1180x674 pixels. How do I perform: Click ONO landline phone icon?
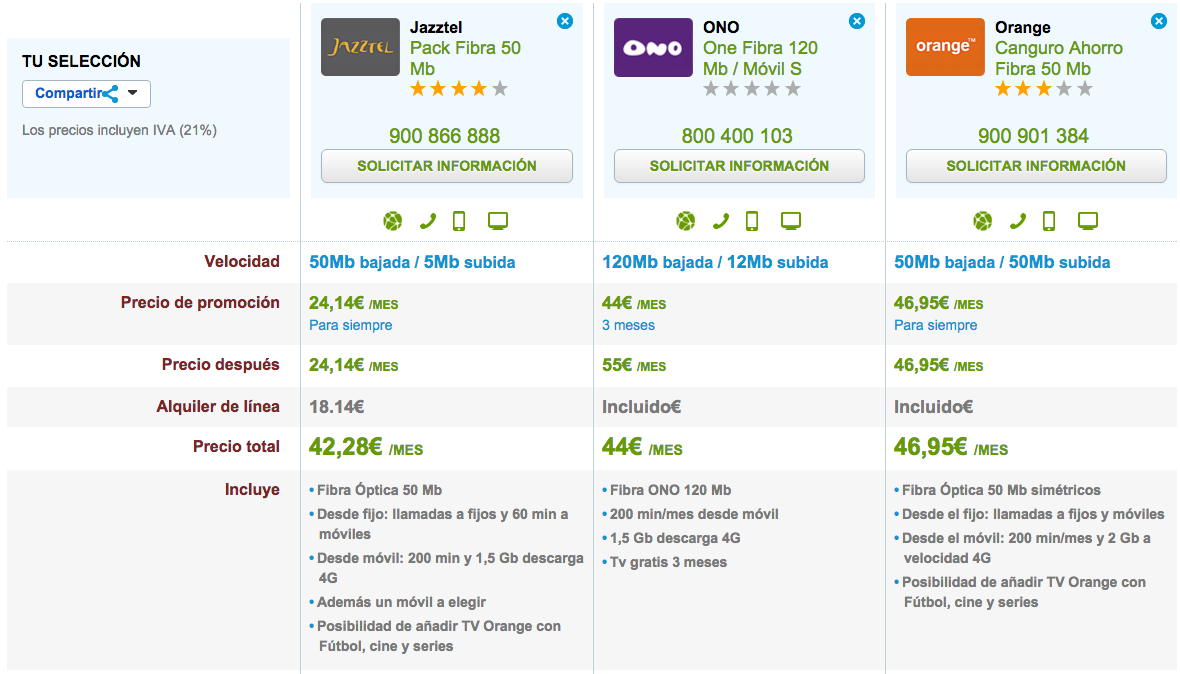720,220
